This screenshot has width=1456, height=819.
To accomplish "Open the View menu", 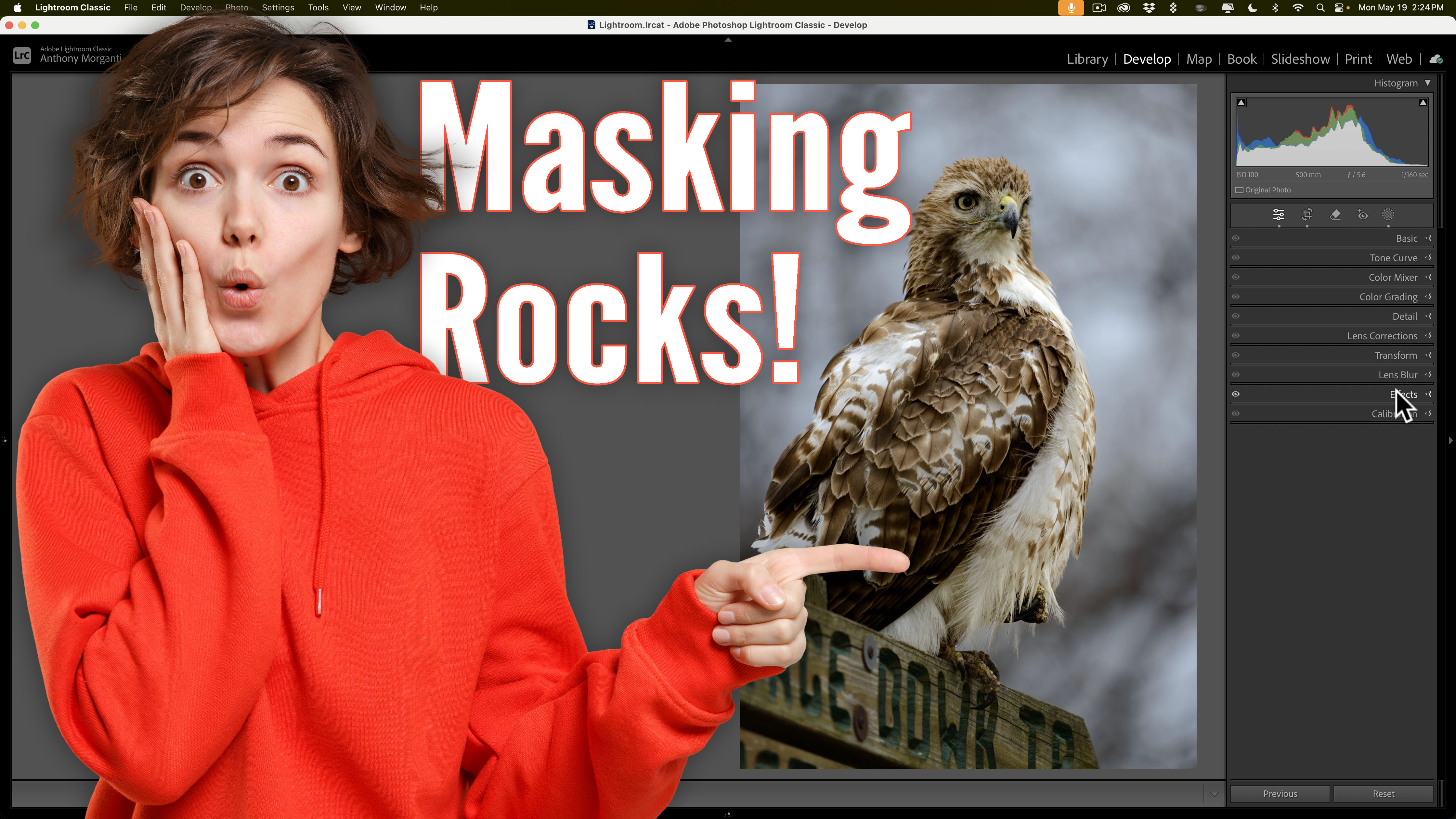I will 352,8.
